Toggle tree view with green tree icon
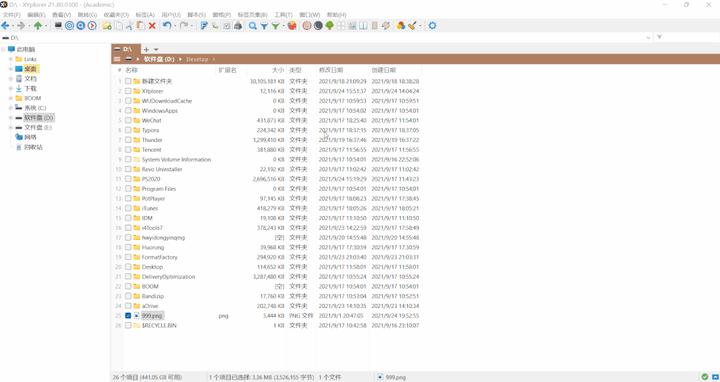 pyautogui.click(x=329, y=26)
